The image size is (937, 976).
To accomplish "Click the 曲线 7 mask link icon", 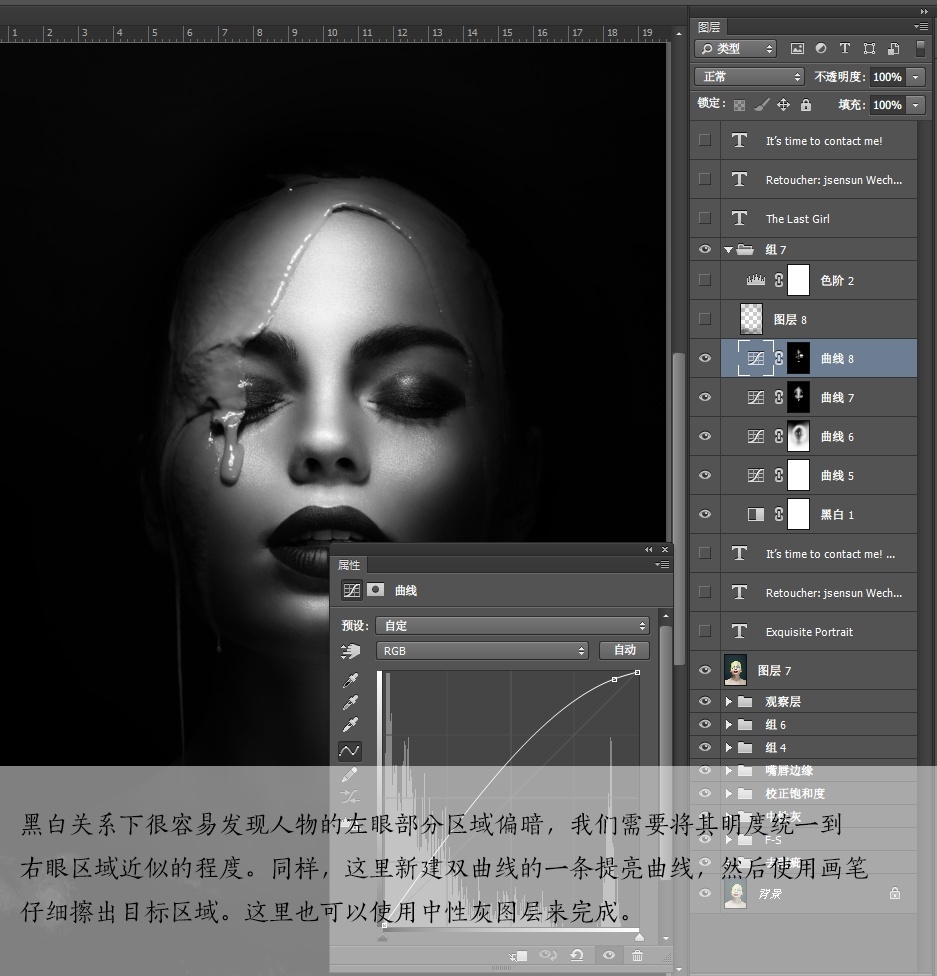I will pyautogui.click(x=779, y=397).
